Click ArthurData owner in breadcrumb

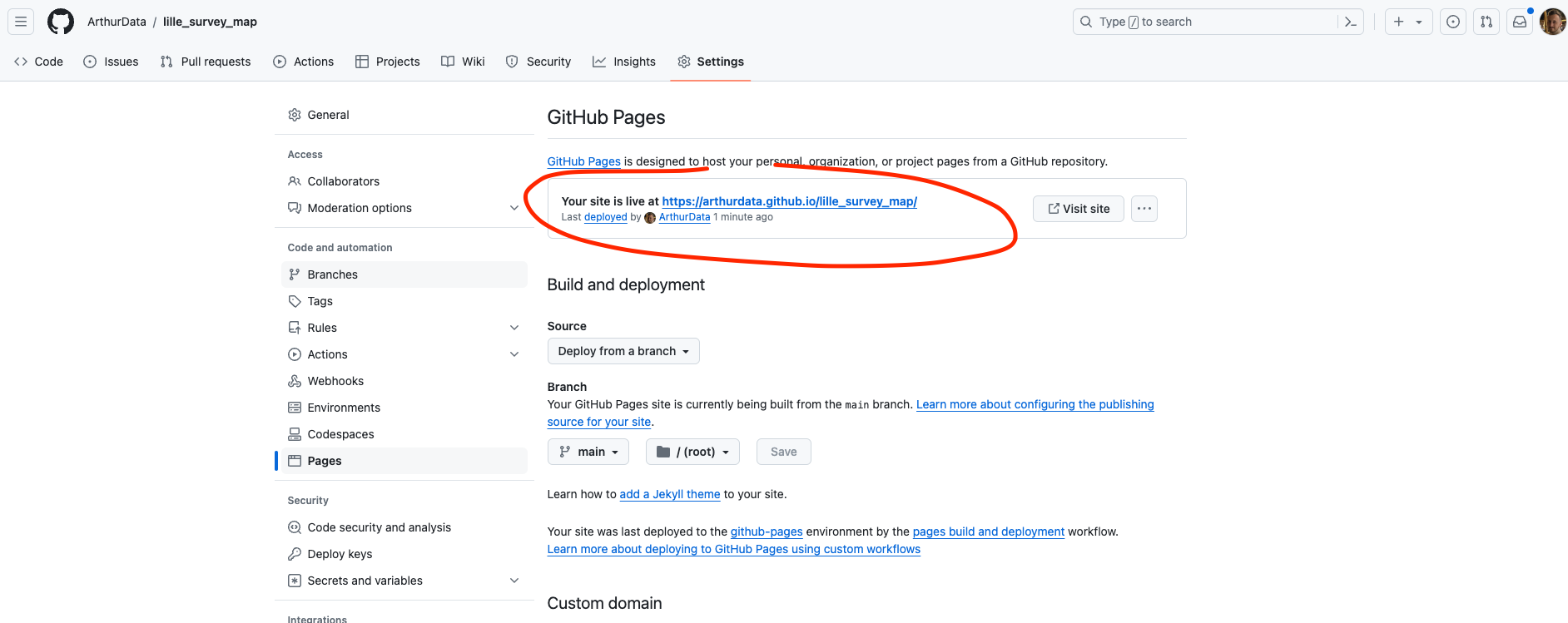pyautogui.click(x=117, y=22)
